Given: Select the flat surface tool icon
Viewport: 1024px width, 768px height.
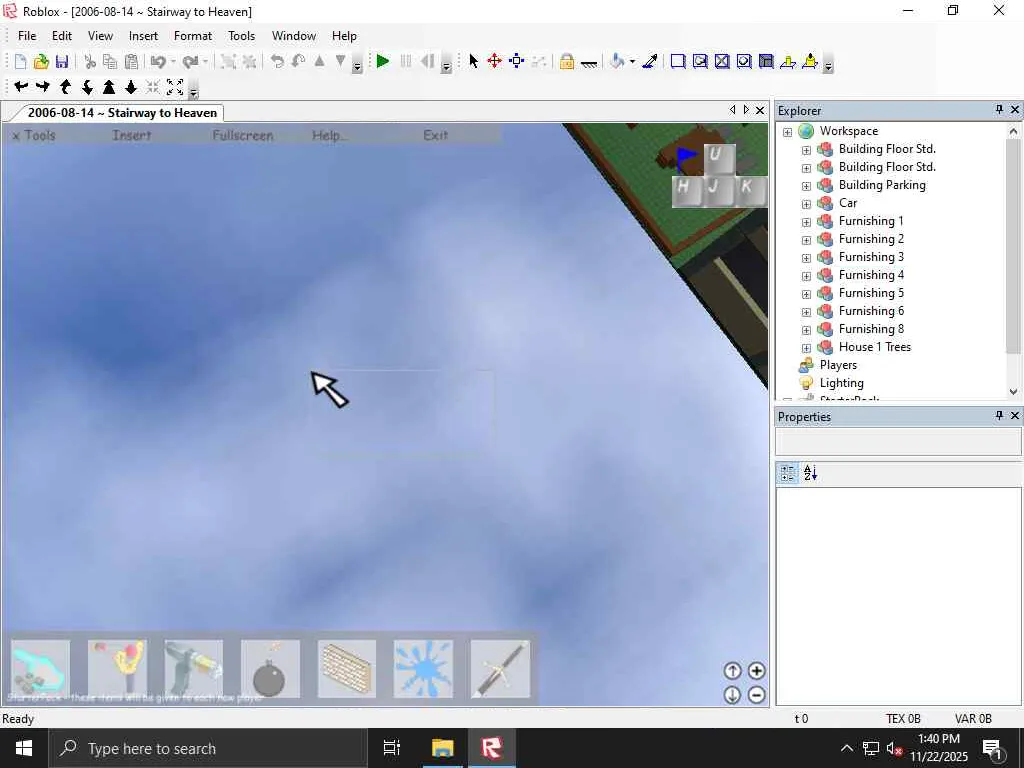Looking at the screenshot, I should click(x=678, y=61).
